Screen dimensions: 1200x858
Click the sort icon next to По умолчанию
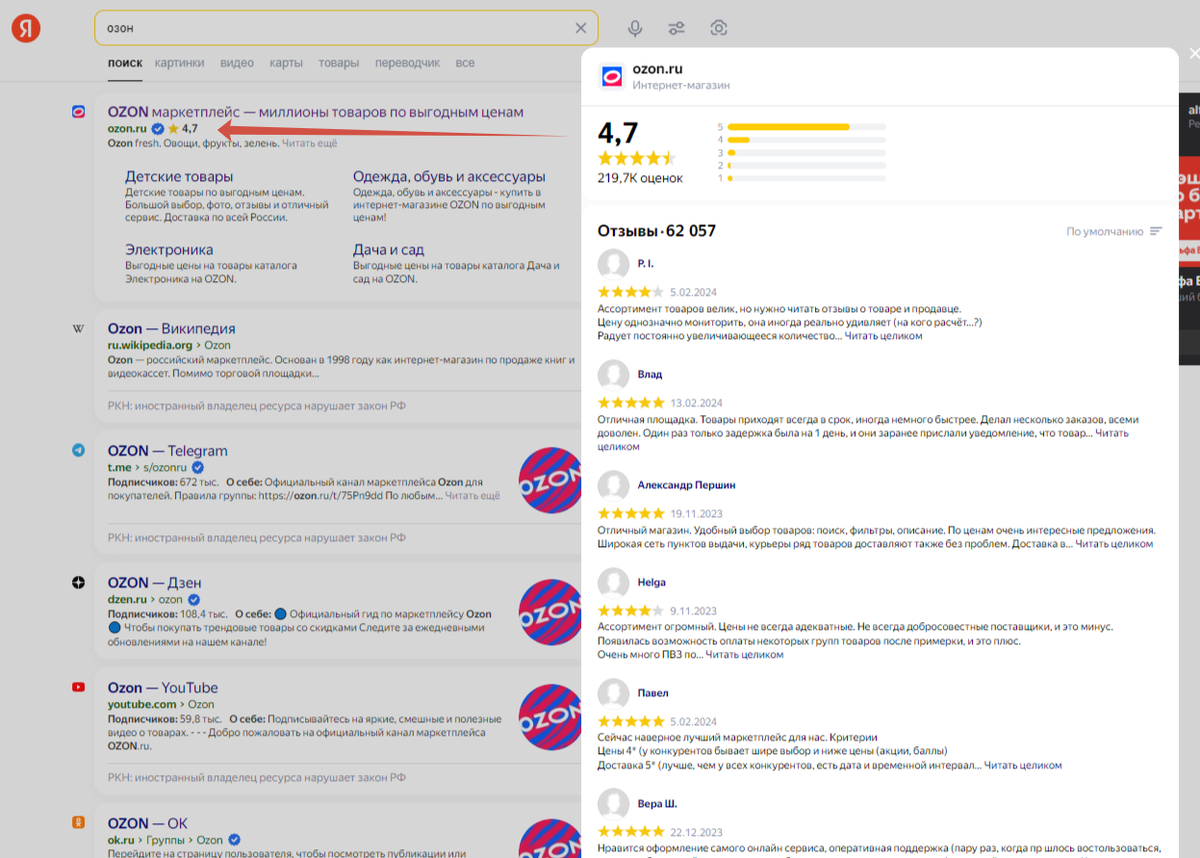point(1156,231)
